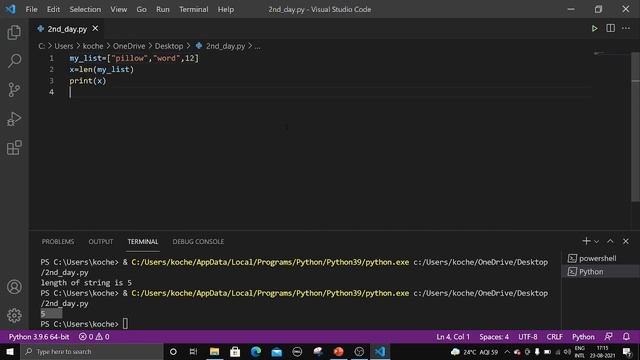The height and width of the screenshot is (360, 640).
Task: Click the koche breadcrumb segment
Action: coord(93,46)
